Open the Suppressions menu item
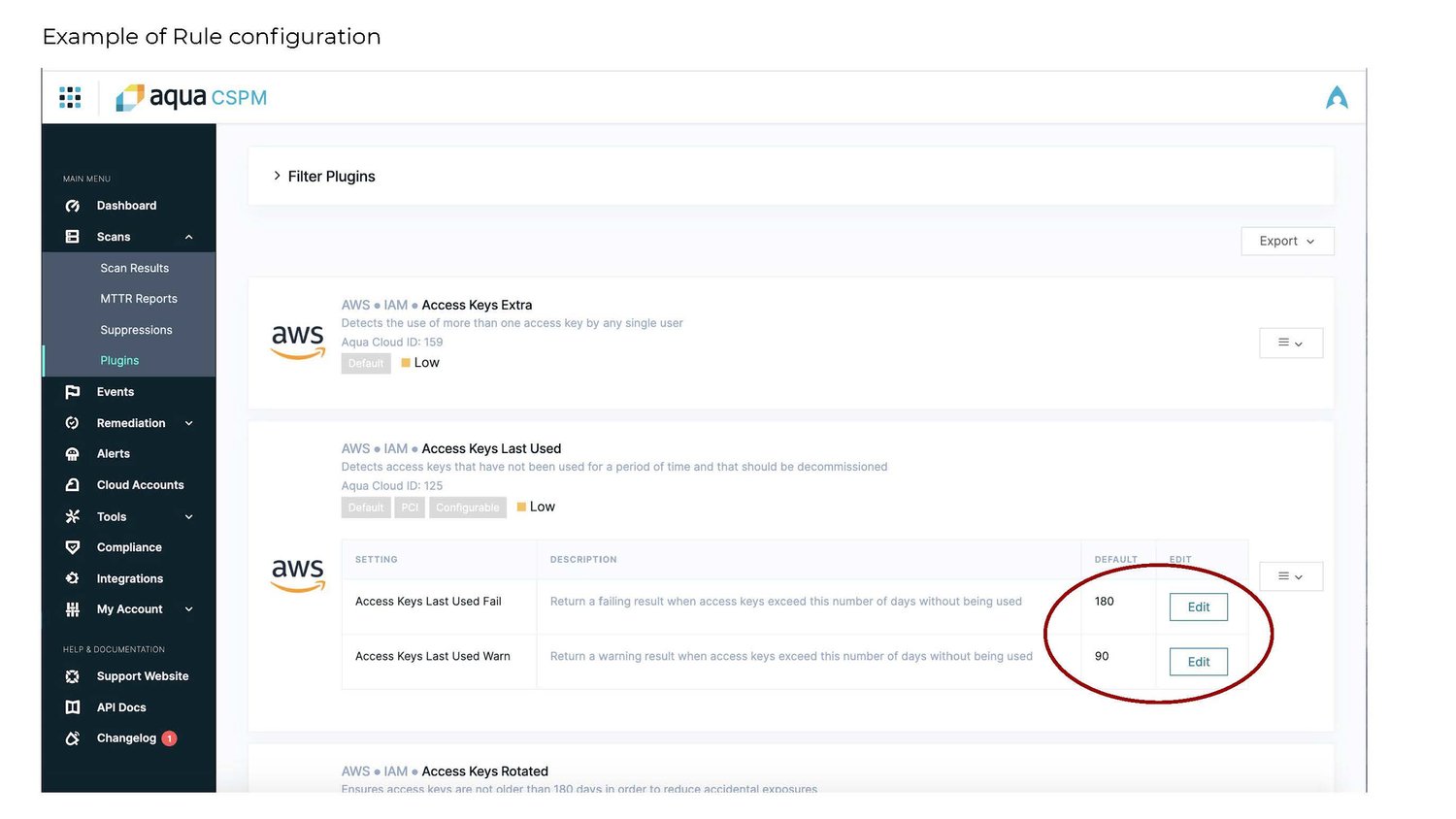The height and width of the screenshot is (819, 1456). pyautogui.click(x=136, y=330)
